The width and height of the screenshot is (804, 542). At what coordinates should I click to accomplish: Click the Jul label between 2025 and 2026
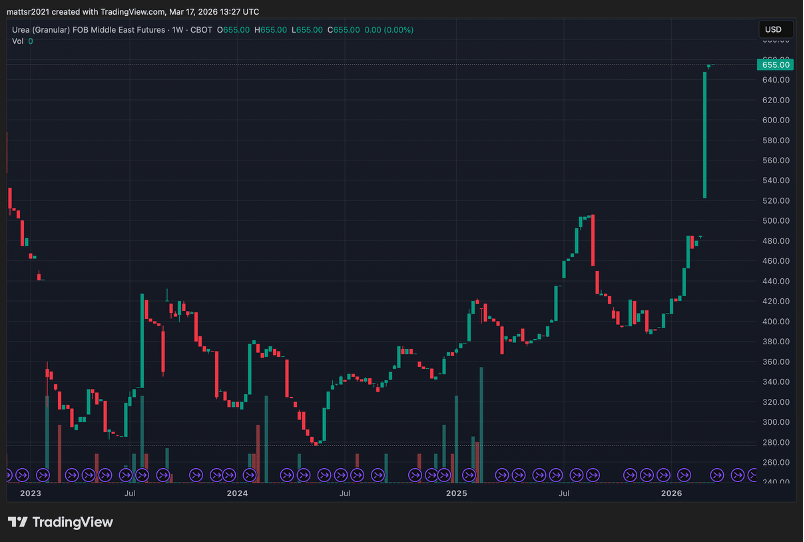click(564, 493)
